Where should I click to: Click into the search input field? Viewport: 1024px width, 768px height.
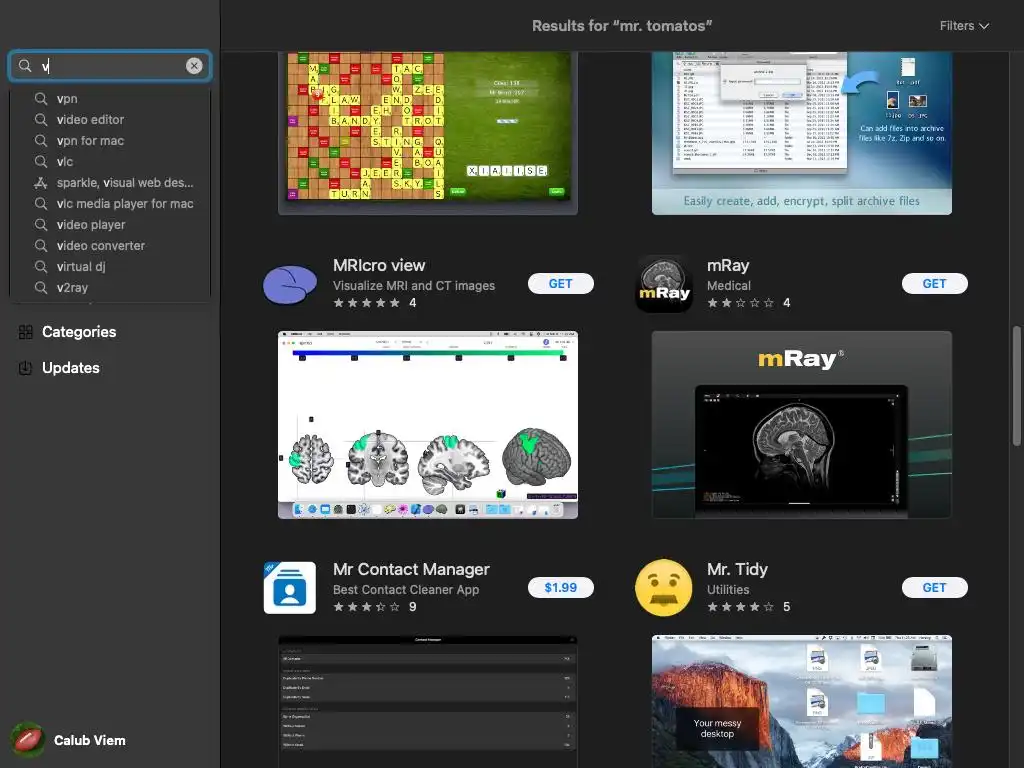pyautogui.click(x=110, y=65)
